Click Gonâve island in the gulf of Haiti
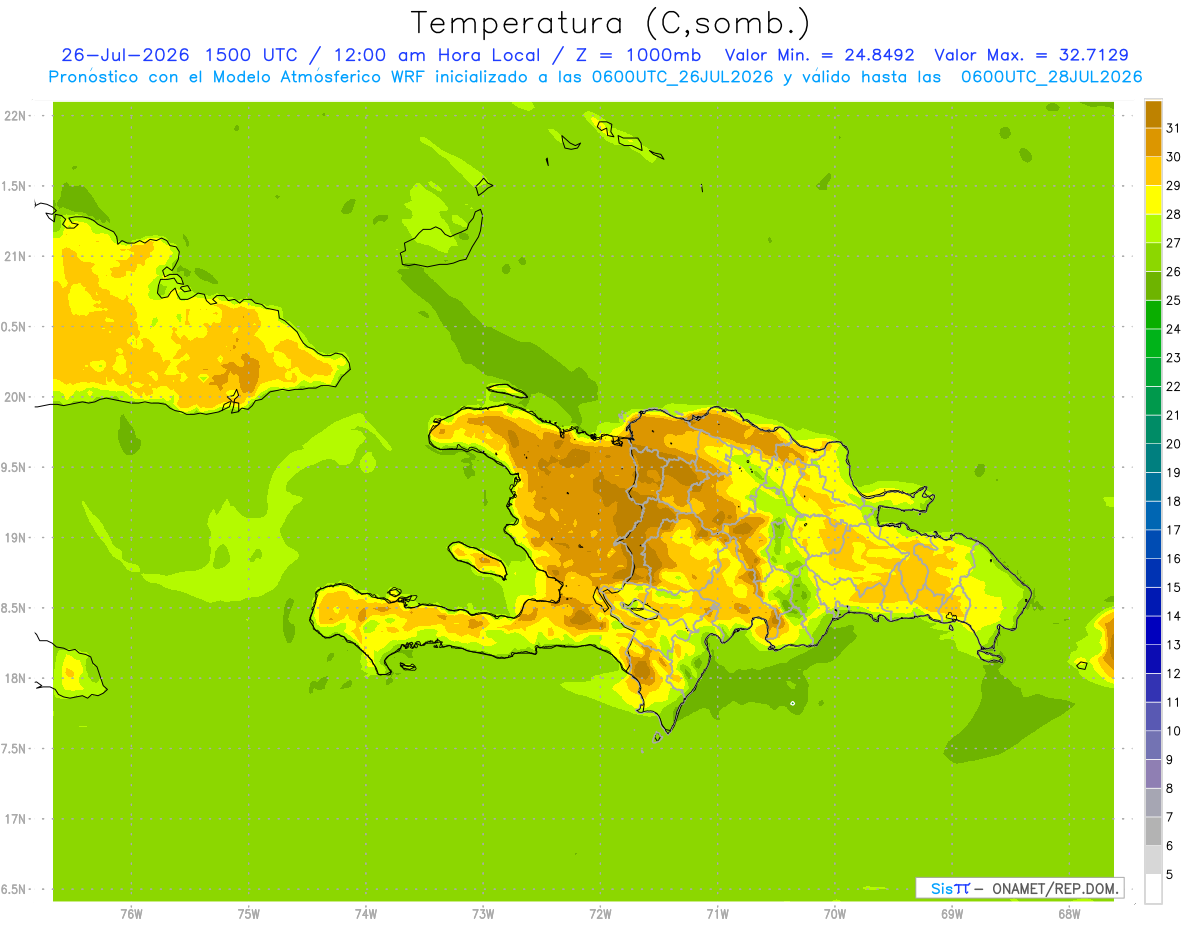 pyautogui.click(x=478, y=558)
